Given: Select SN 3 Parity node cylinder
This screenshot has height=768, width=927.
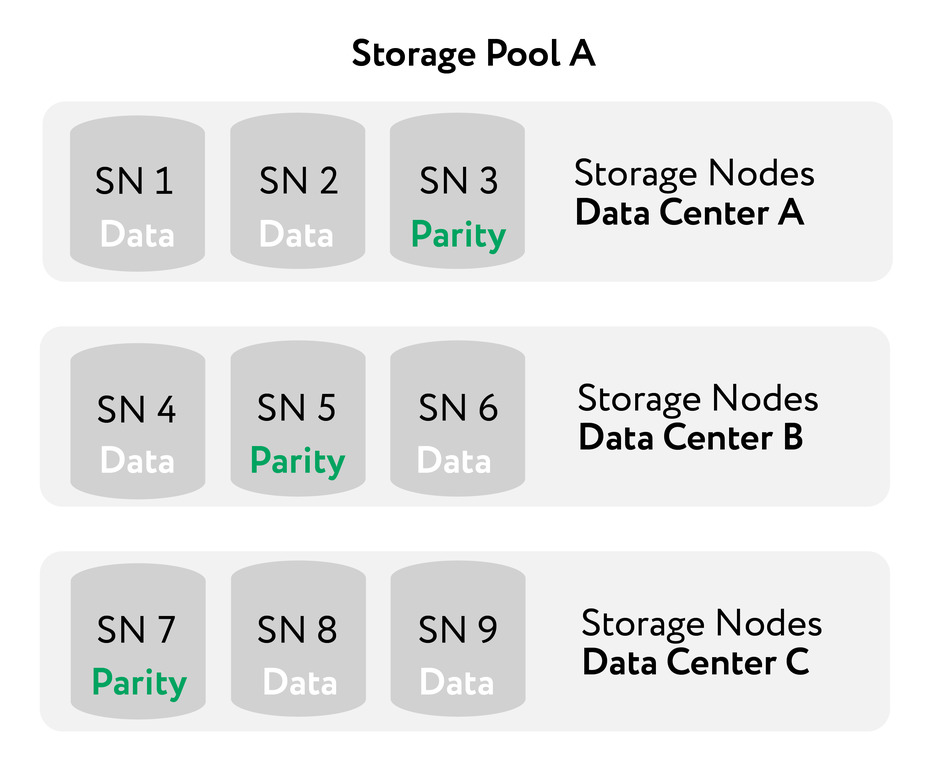Looking at the screenshot, I should pos(458,192).
